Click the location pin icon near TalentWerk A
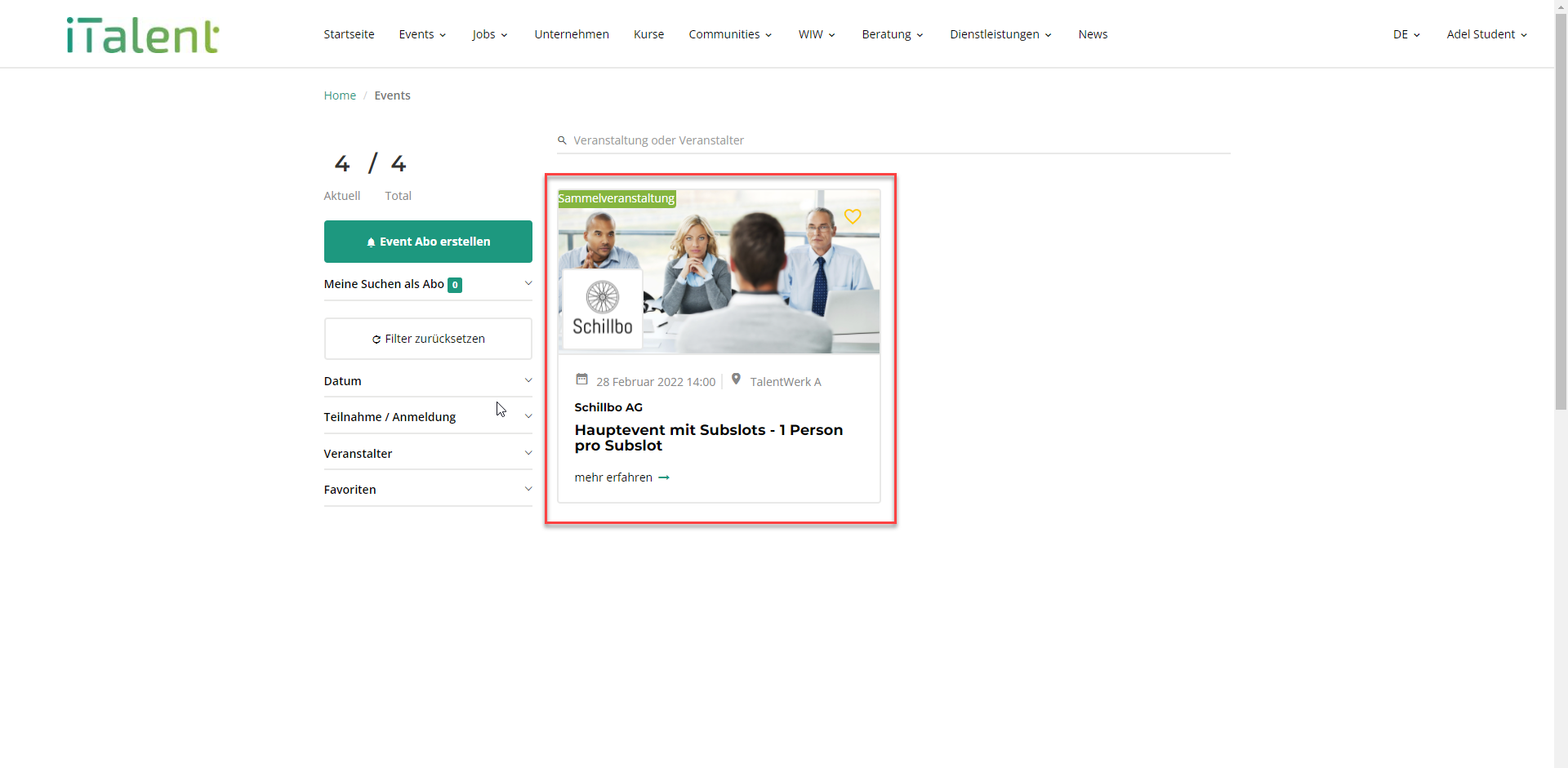 pyautogui.click(x=736, y=380)
